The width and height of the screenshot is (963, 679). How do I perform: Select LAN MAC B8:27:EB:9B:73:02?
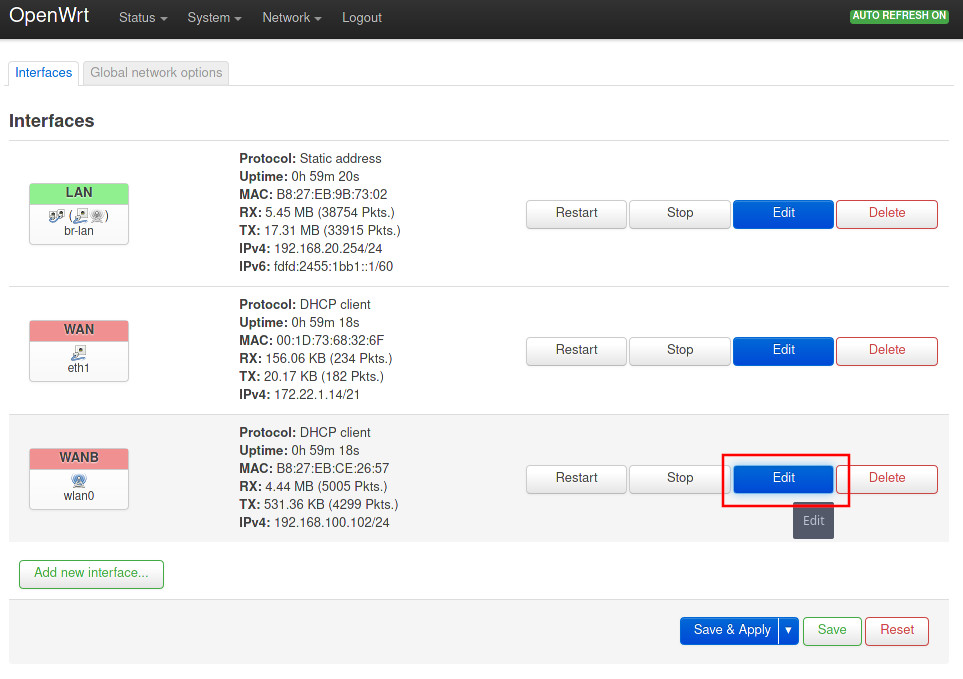coord(332,195)
